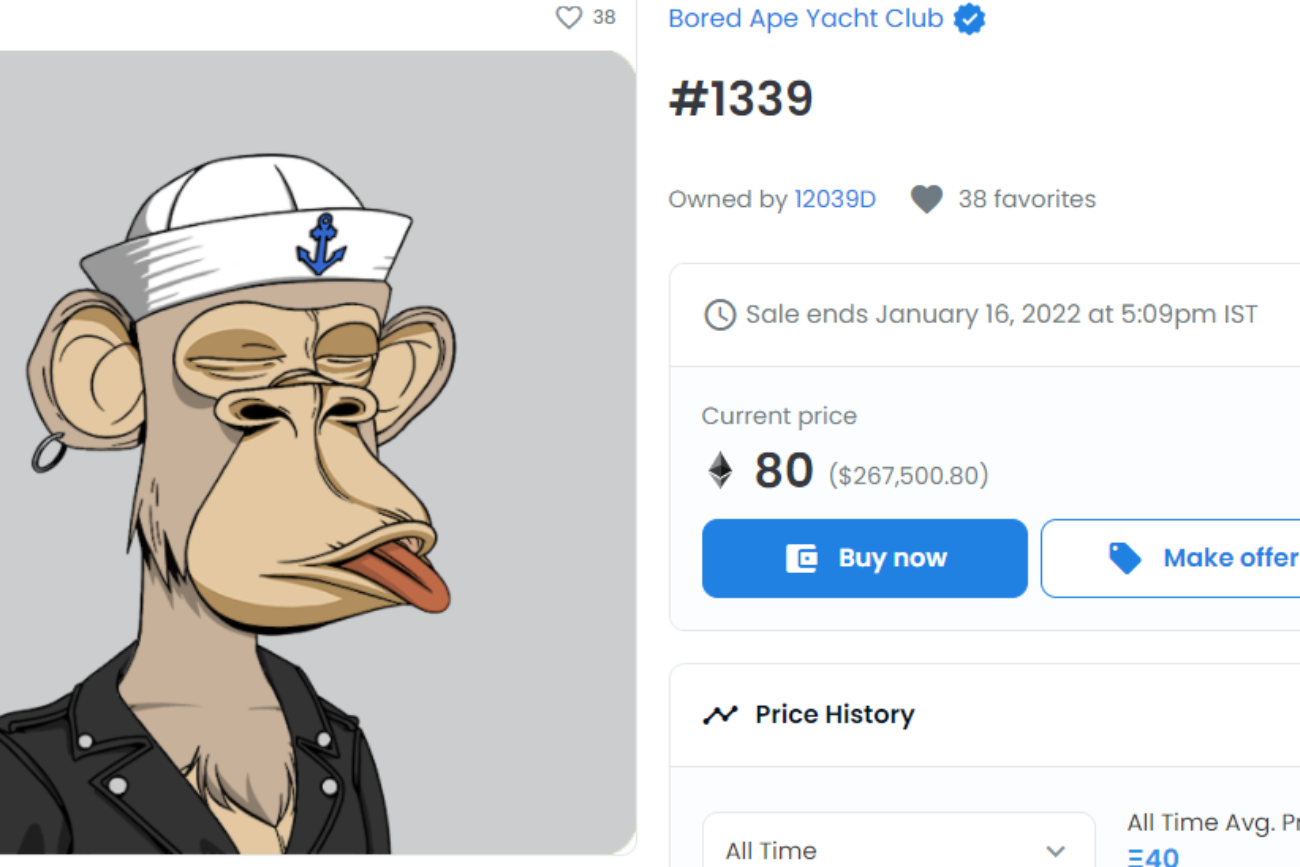Click the trend line icon beside Price History
The height and width of the screenshot is (867, 1300).
click(x=720, y=715)
